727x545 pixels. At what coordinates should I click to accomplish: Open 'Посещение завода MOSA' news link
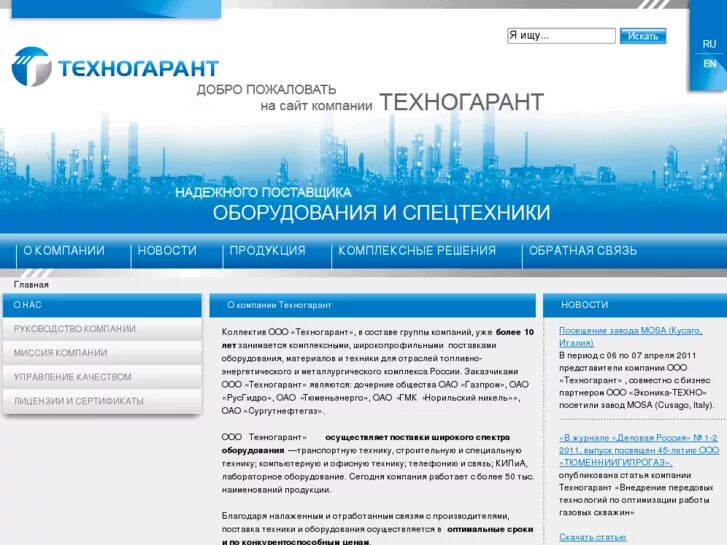(631, 337)
